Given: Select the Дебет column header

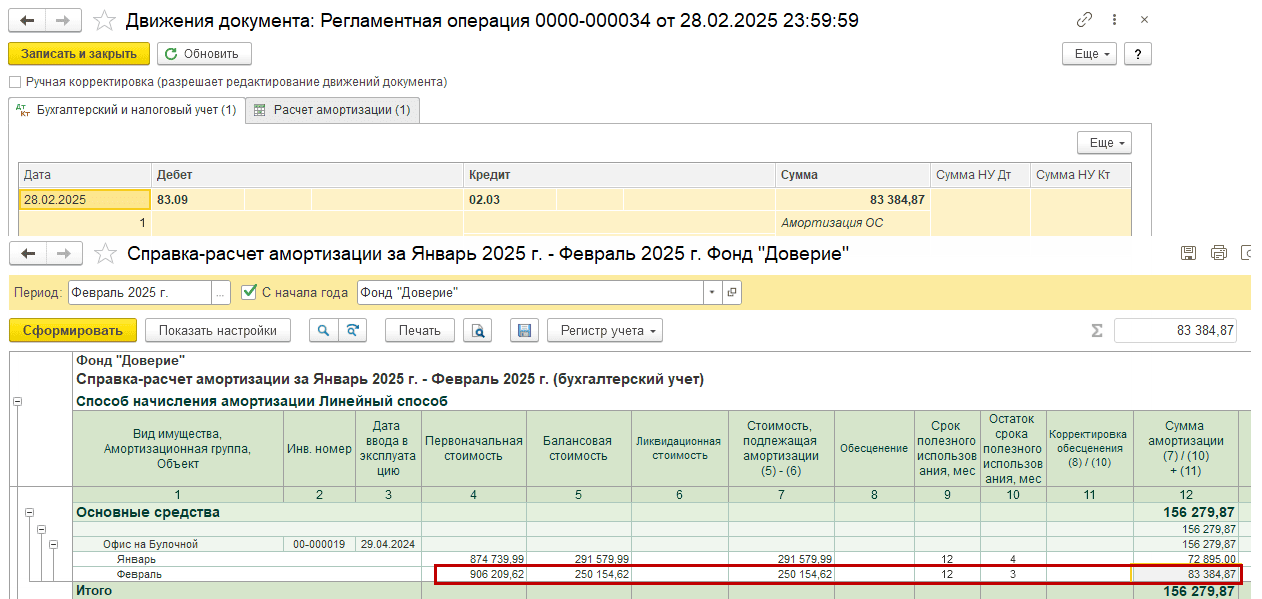Looking at the screenshot, I should click(x=307, y=174).
